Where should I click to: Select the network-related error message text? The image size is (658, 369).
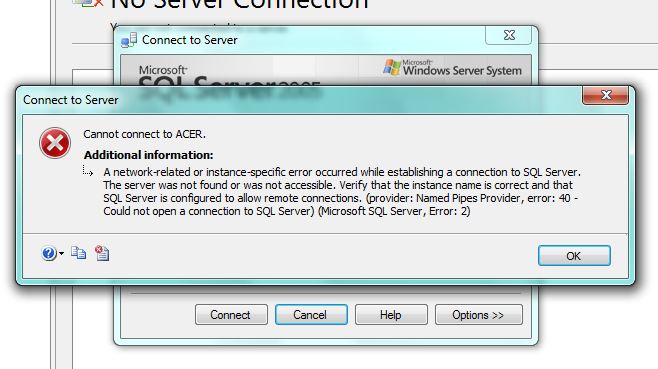click(x=342, y=191)
